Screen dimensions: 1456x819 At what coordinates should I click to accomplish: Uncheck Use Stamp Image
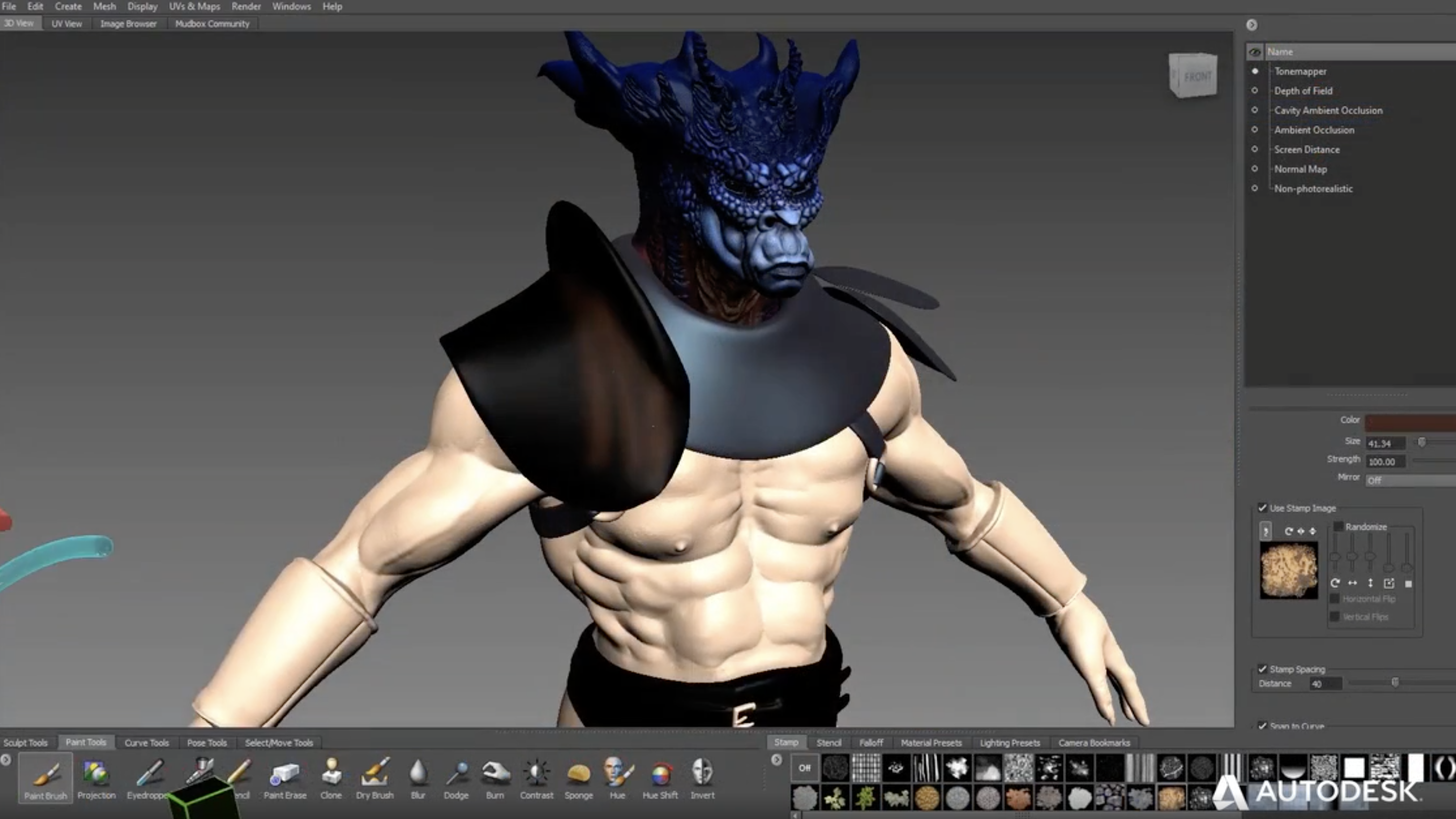pyautogui.click(x=1262, y=508)
